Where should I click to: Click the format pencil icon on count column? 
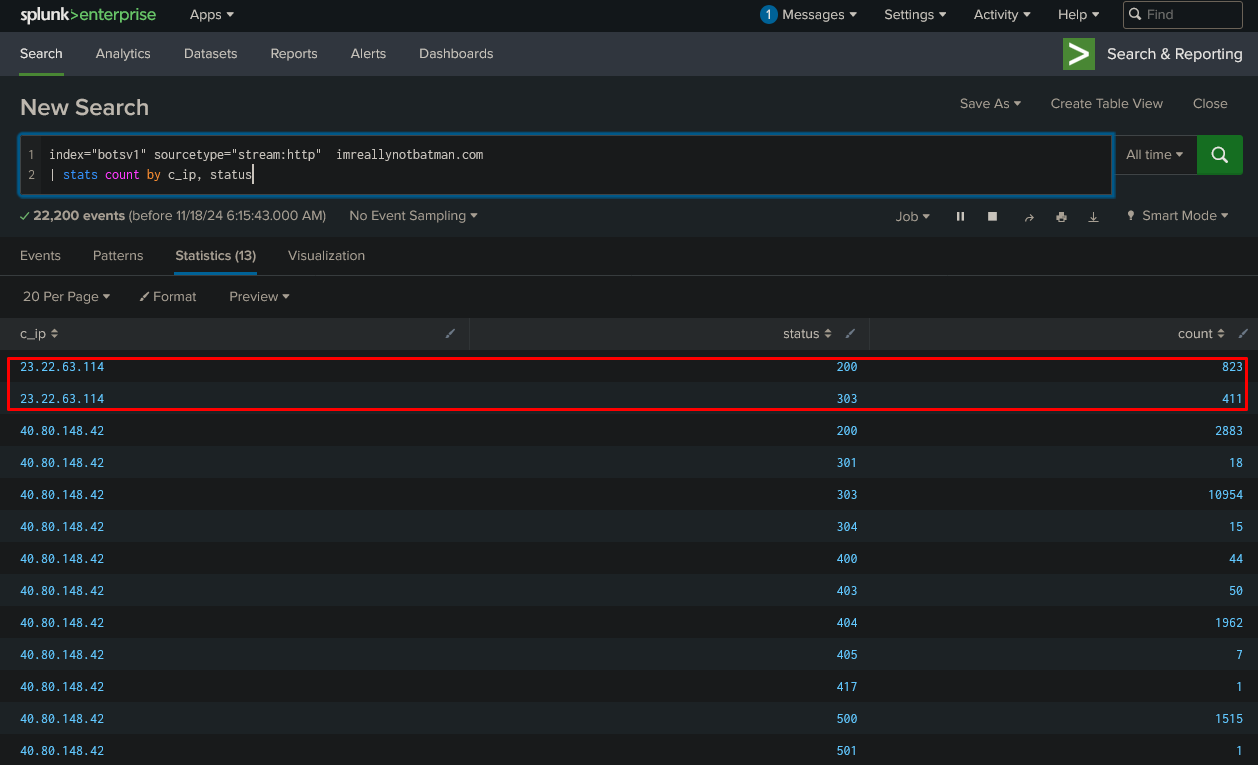pos(1243,334)
